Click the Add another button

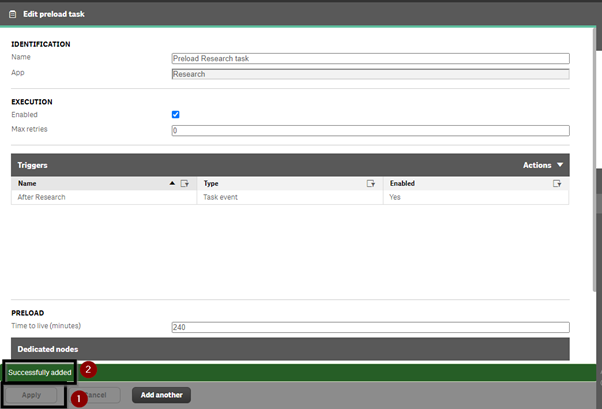click(161, 395)
